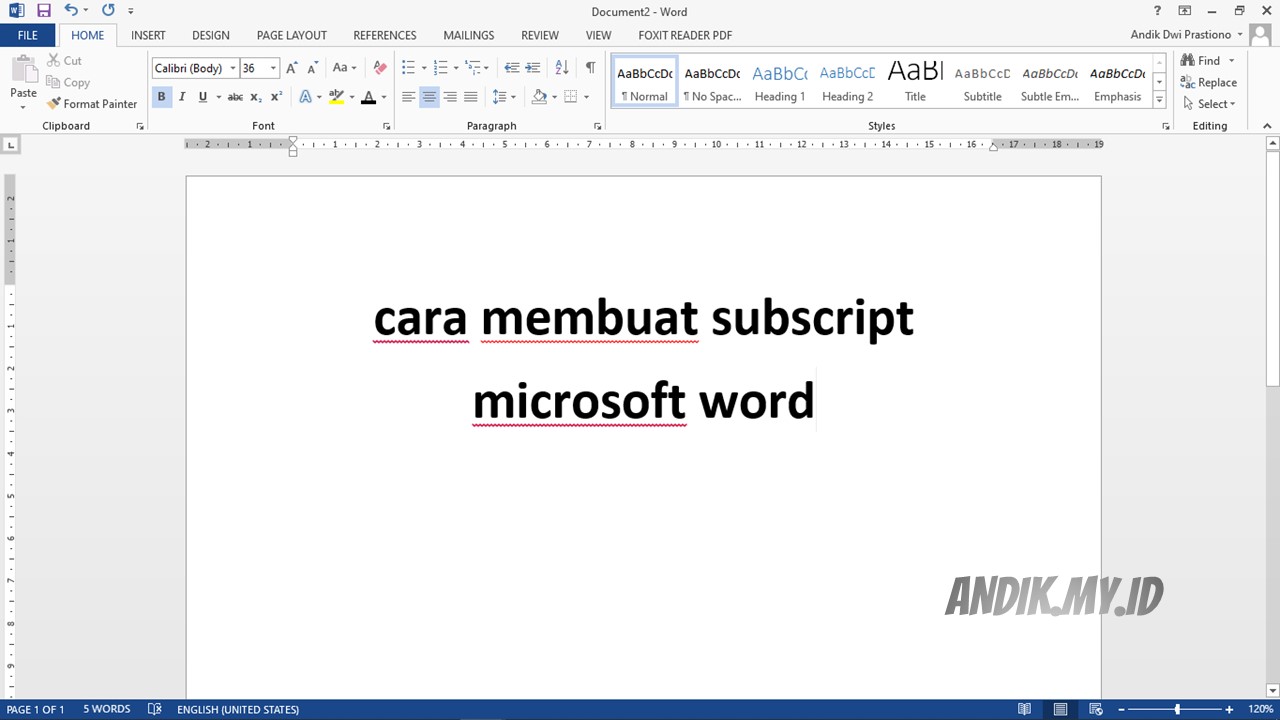
Task: Toggle Show/Hide paragraph marks
Action: point(590,67)
